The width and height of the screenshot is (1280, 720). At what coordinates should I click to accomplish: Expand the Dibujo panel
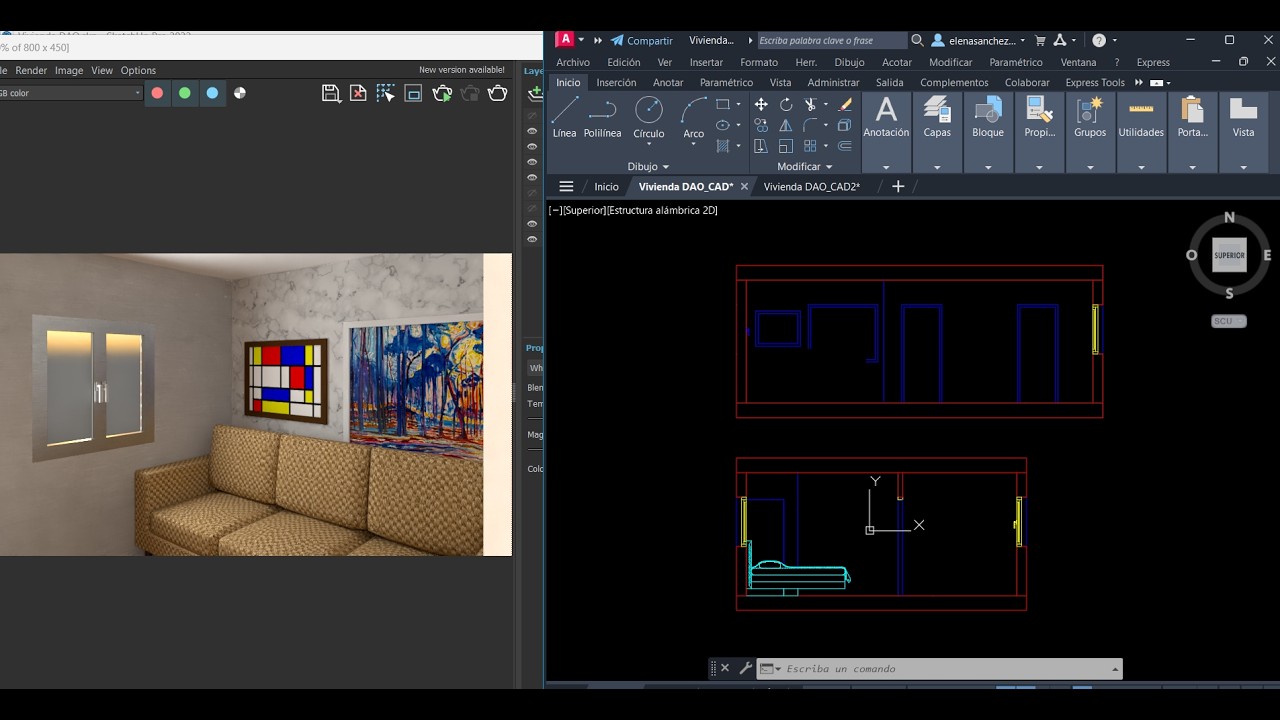648,167
